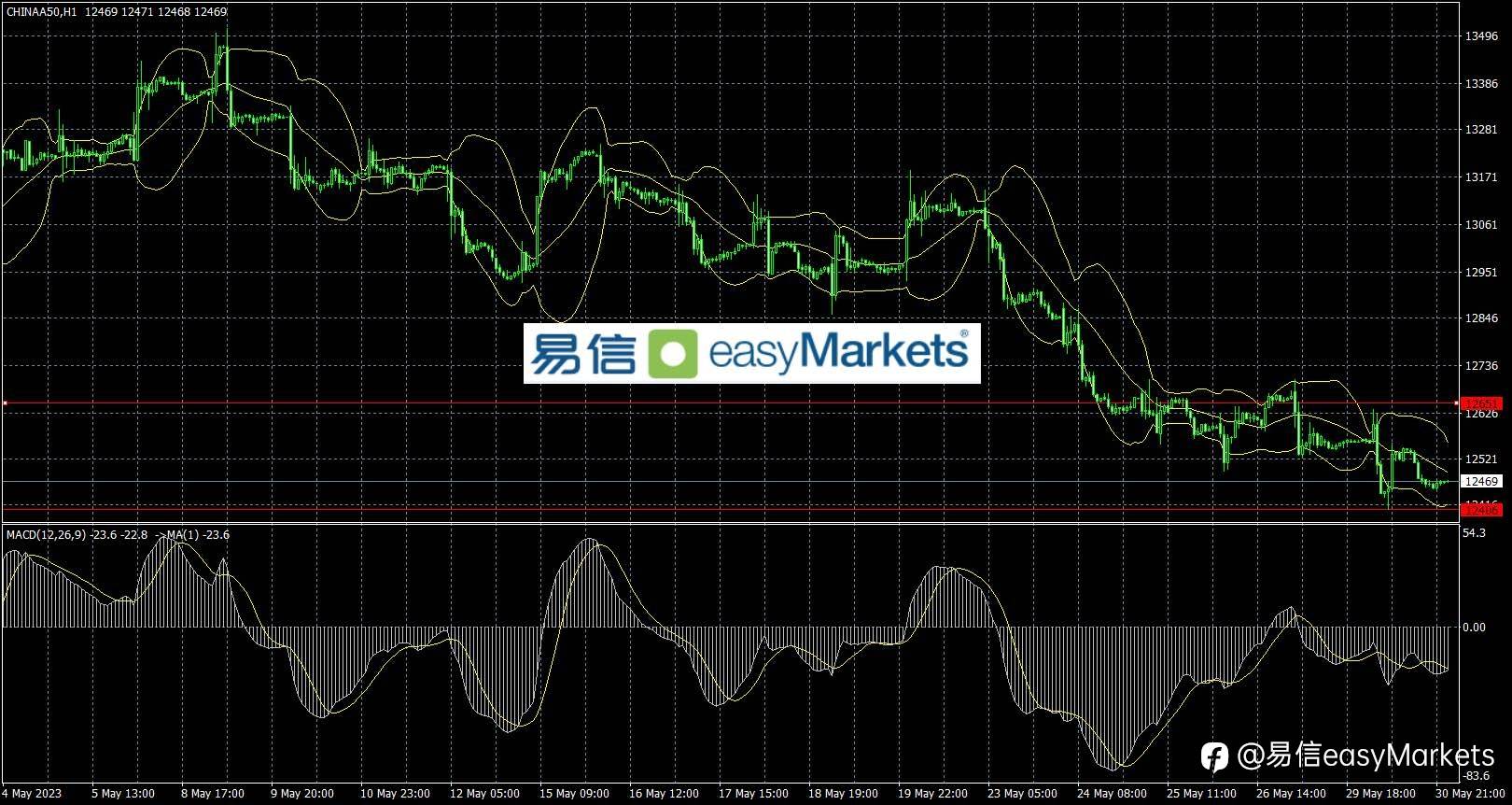Click the 12 May 05:00 time label
Viewport: 1512px width, 805px height.
484,794
